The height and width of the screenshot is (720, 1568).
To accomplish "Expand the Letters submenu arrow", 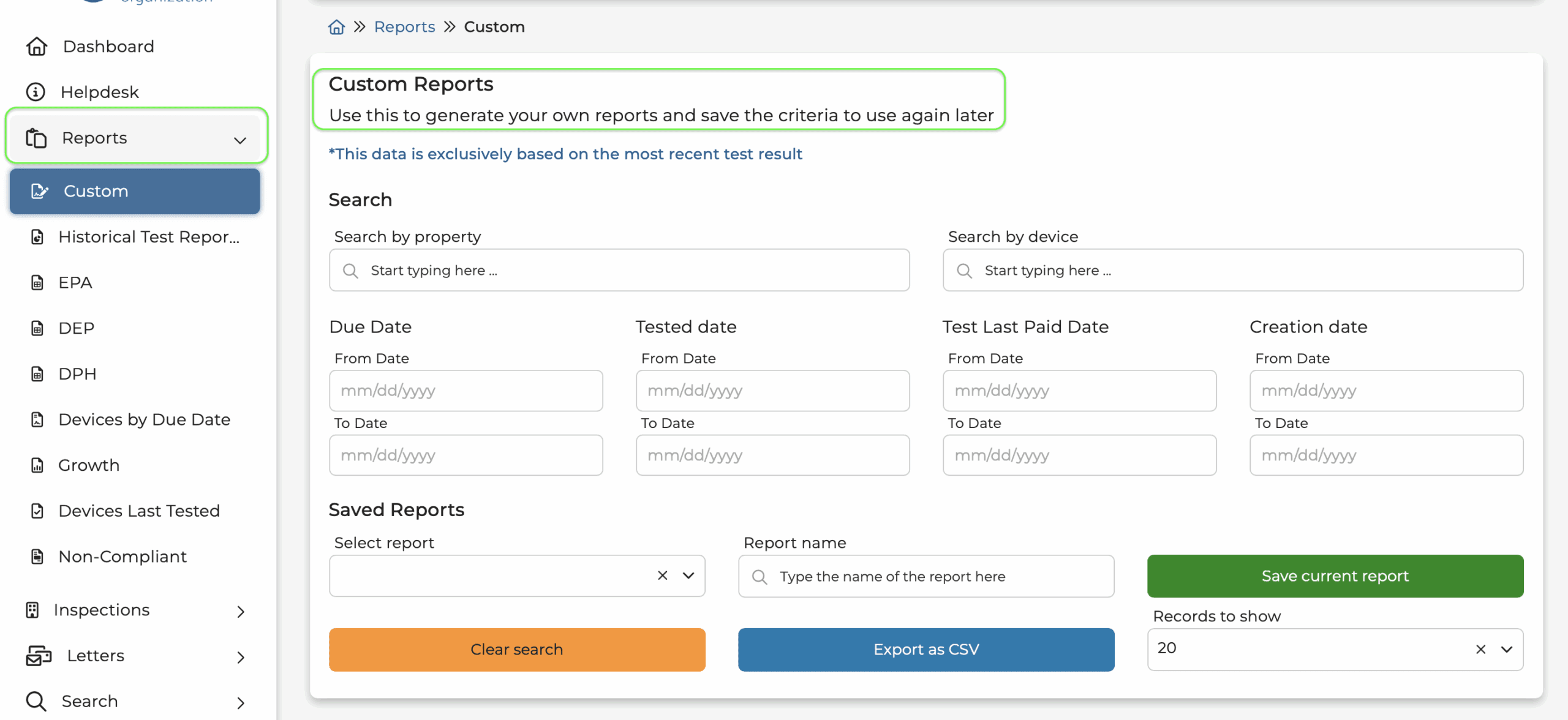I will (241, 658).
